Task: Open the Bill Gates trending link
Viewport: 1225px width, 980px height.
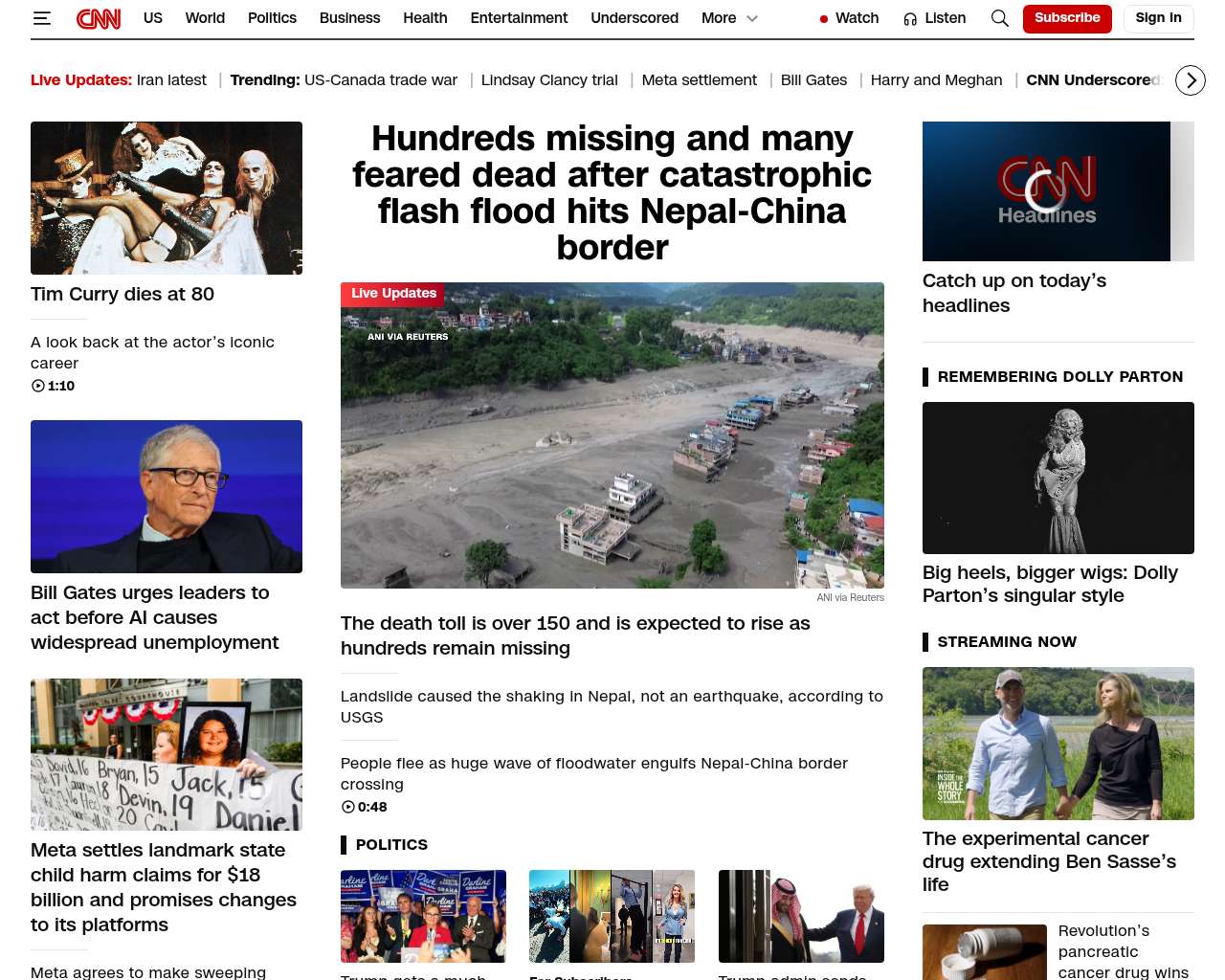Action: (x=813, y=80)
